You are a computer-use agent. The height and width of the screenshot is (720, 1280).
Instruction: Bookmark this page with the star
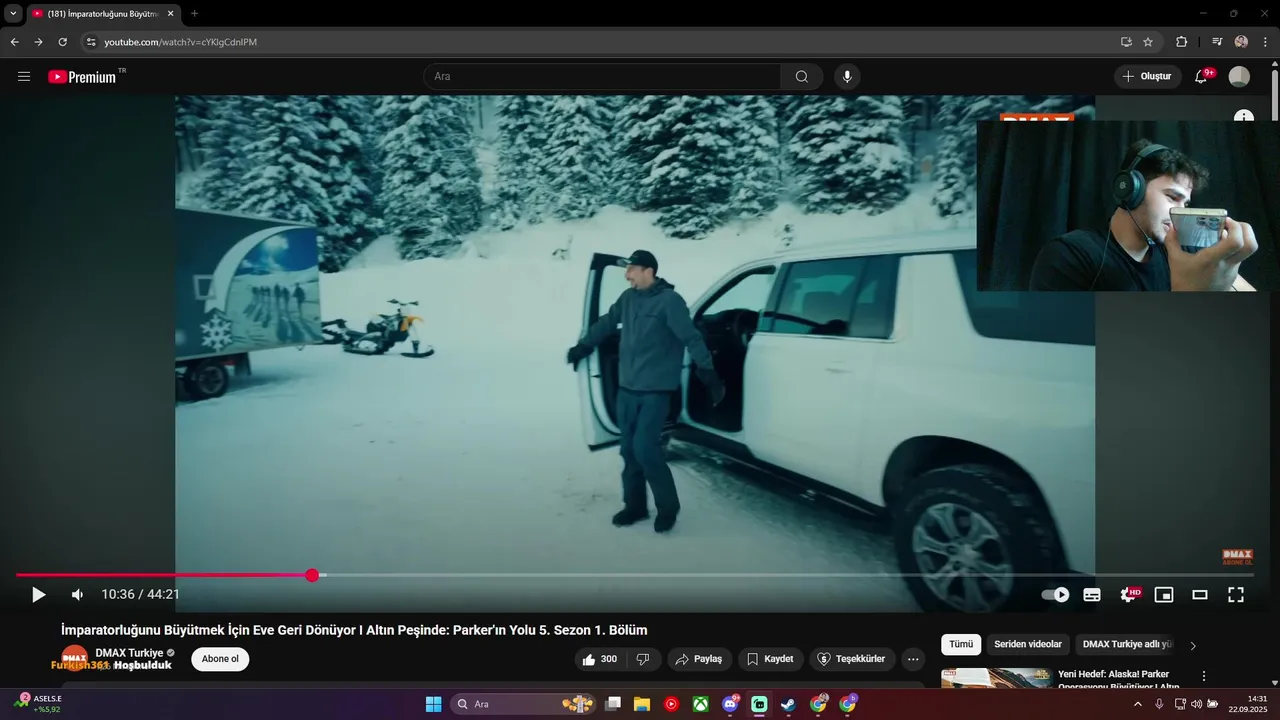pyautogui.click(x=1148, y=42)
